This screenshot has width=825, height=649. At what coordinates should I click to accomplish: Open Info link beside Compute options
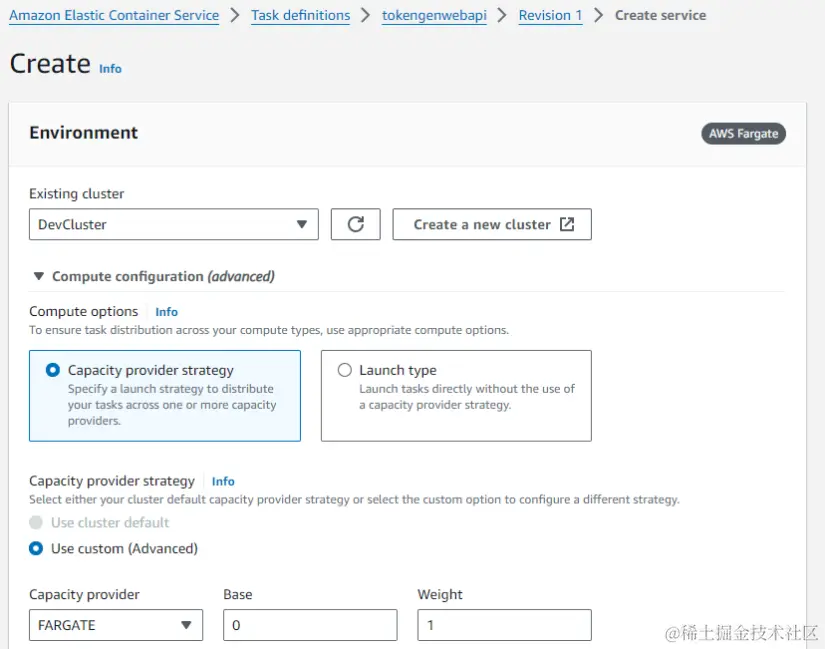(x=166, y=312)
